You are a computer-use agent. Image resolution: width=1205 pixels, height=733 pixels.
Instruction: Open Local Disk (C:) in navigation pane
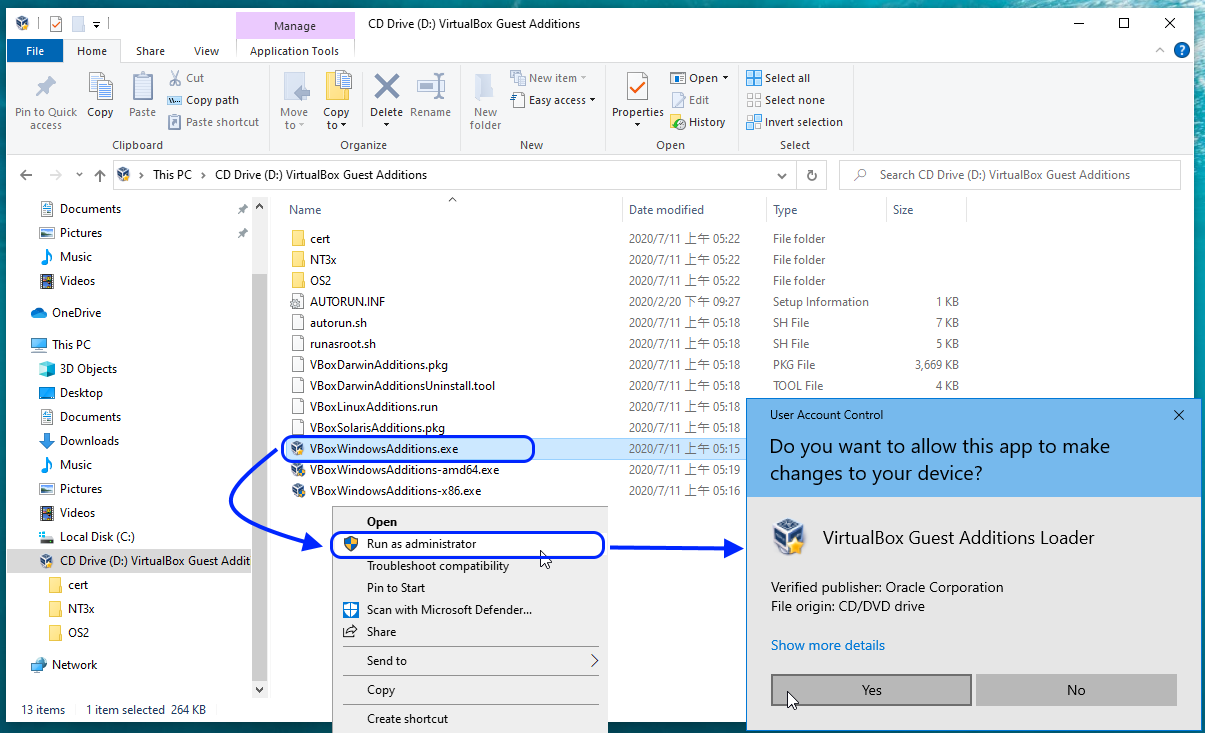tap(97, 537)
